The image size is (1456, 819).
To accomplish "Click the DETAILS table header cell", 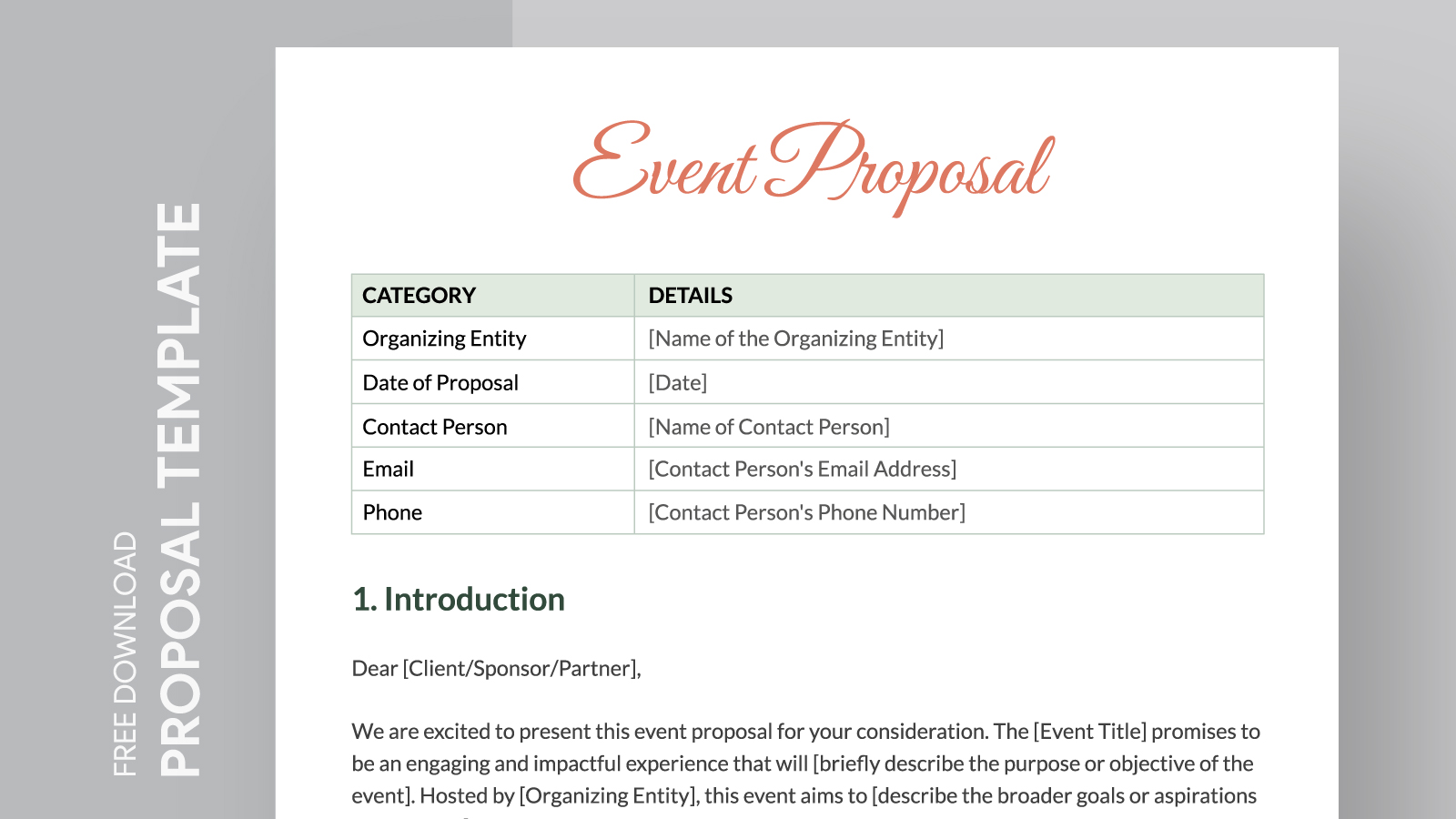I will pyautogui.click(x=690, y=296).
